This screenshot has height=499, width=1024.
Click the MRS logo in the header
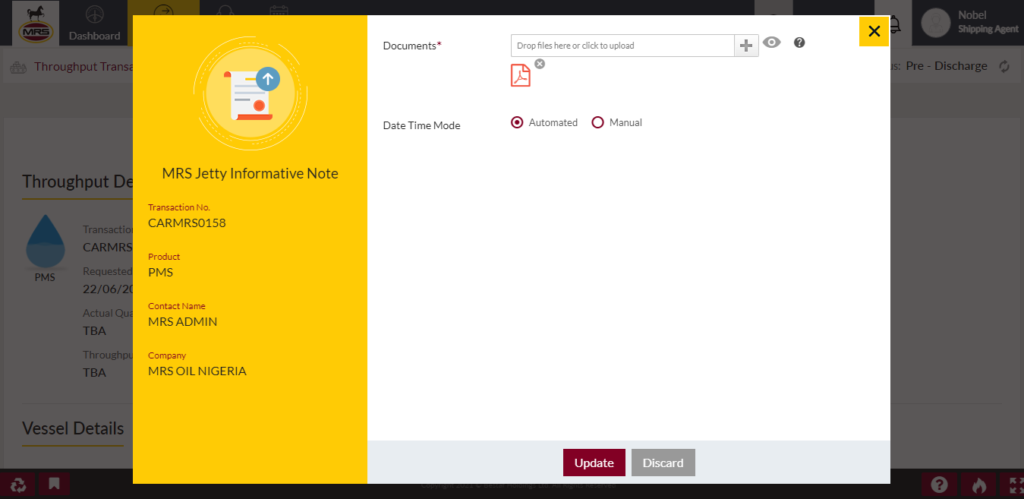[x=36, y=23]
